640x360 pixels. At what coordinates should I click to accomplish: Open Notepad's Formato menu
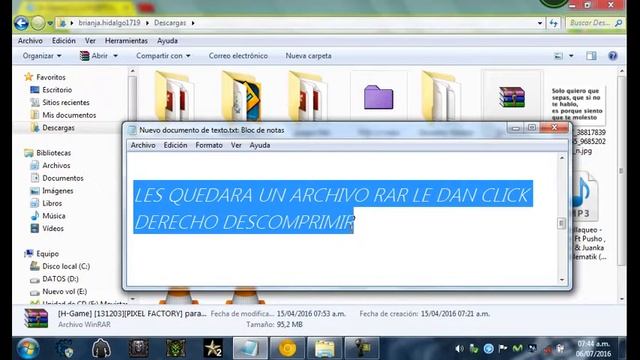[209, 145]
